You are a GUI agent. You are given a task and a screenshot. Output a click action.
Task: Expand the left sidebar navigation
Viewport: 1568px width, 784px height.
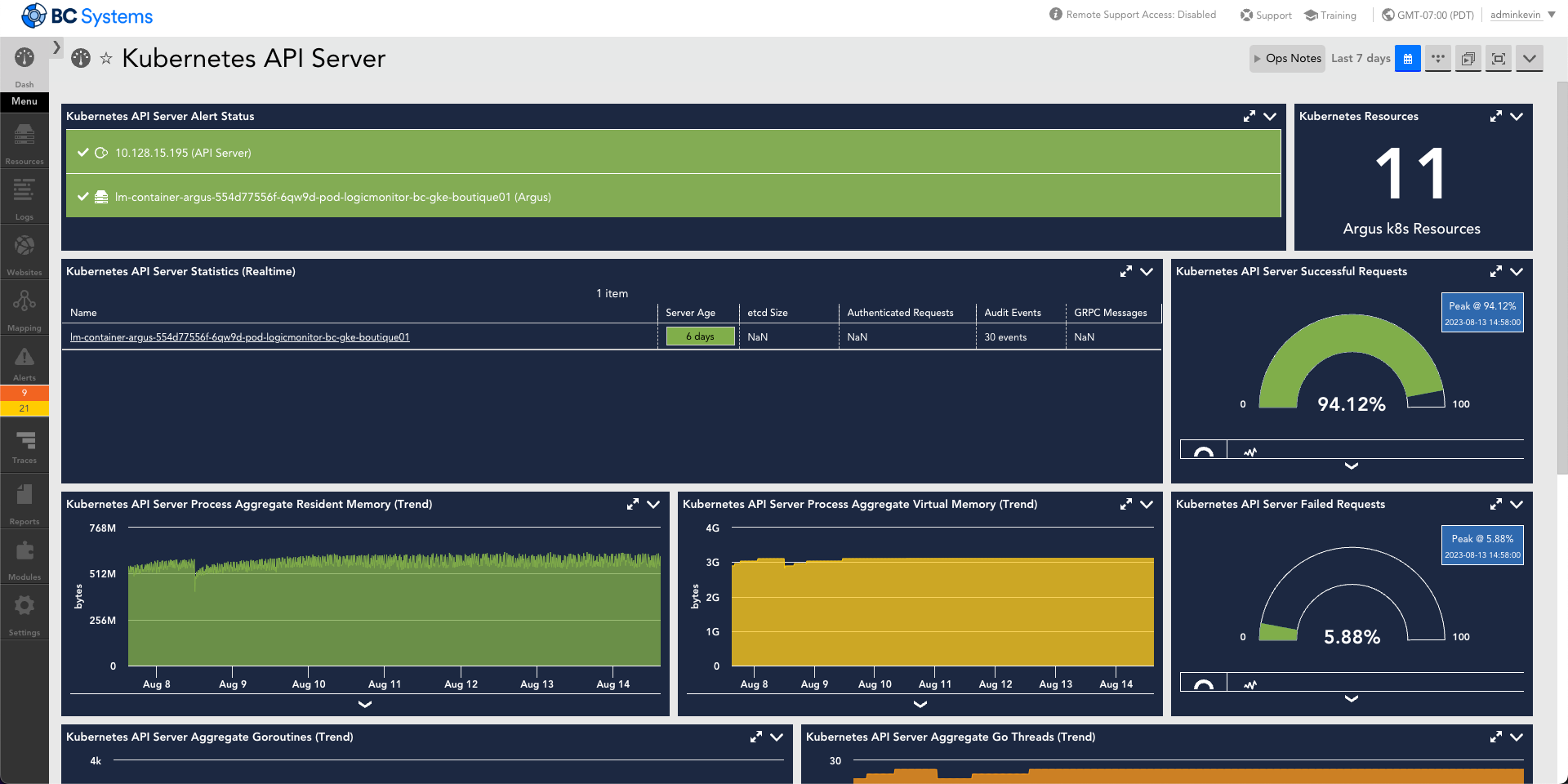pyautogui.click(x=56, y=47)
